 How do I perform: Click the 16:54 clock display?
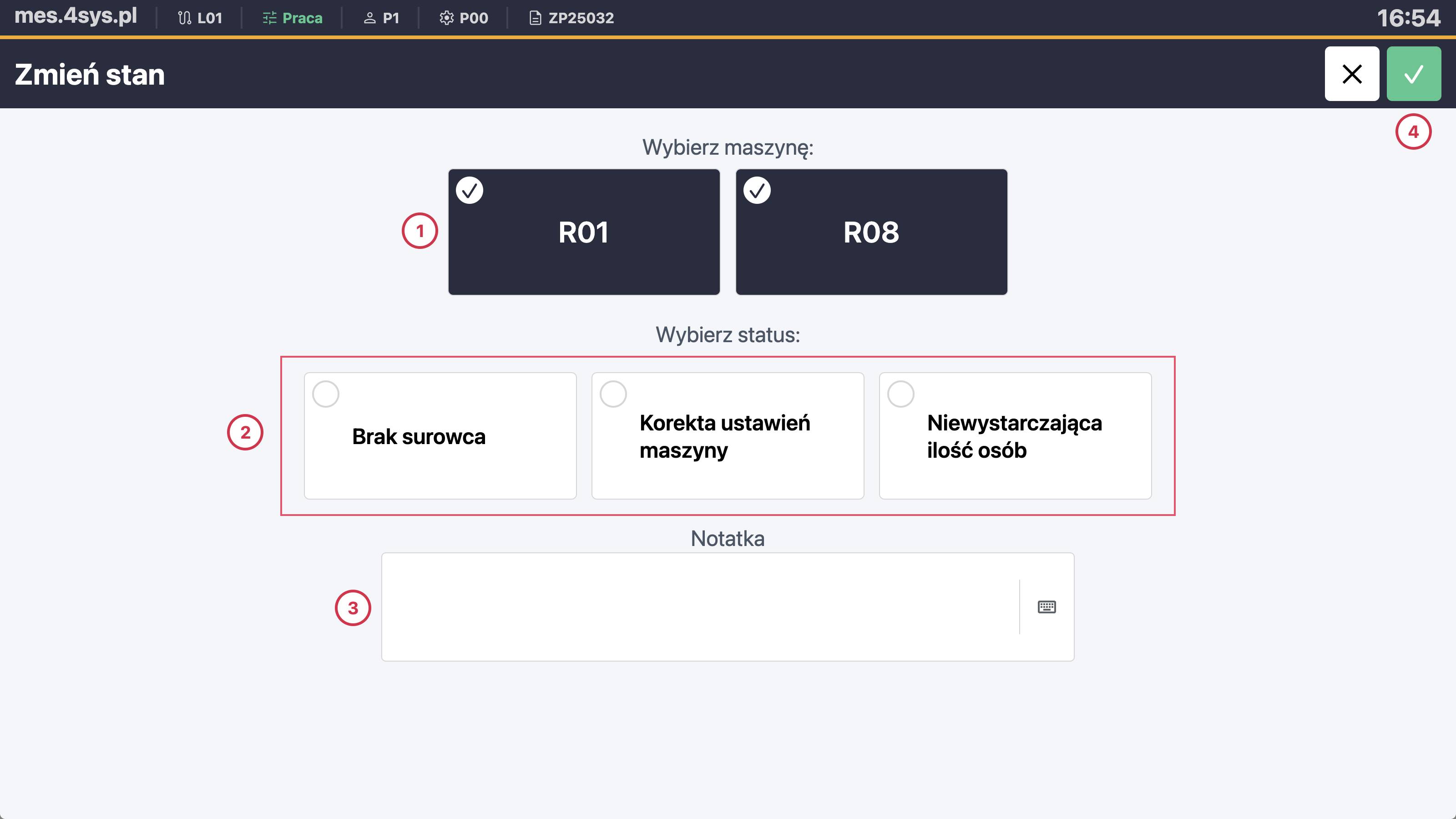(1408, 18)
